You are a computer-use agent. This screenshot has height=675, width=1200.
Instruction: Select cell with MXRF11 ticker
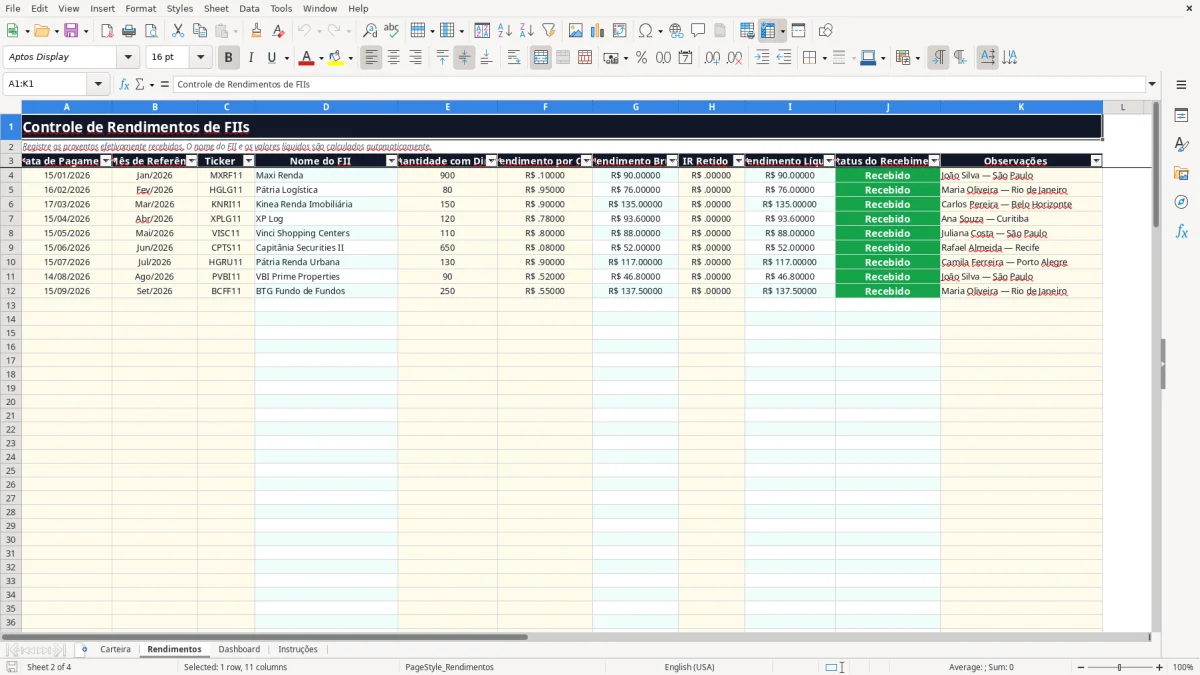(x=226, y=175)
